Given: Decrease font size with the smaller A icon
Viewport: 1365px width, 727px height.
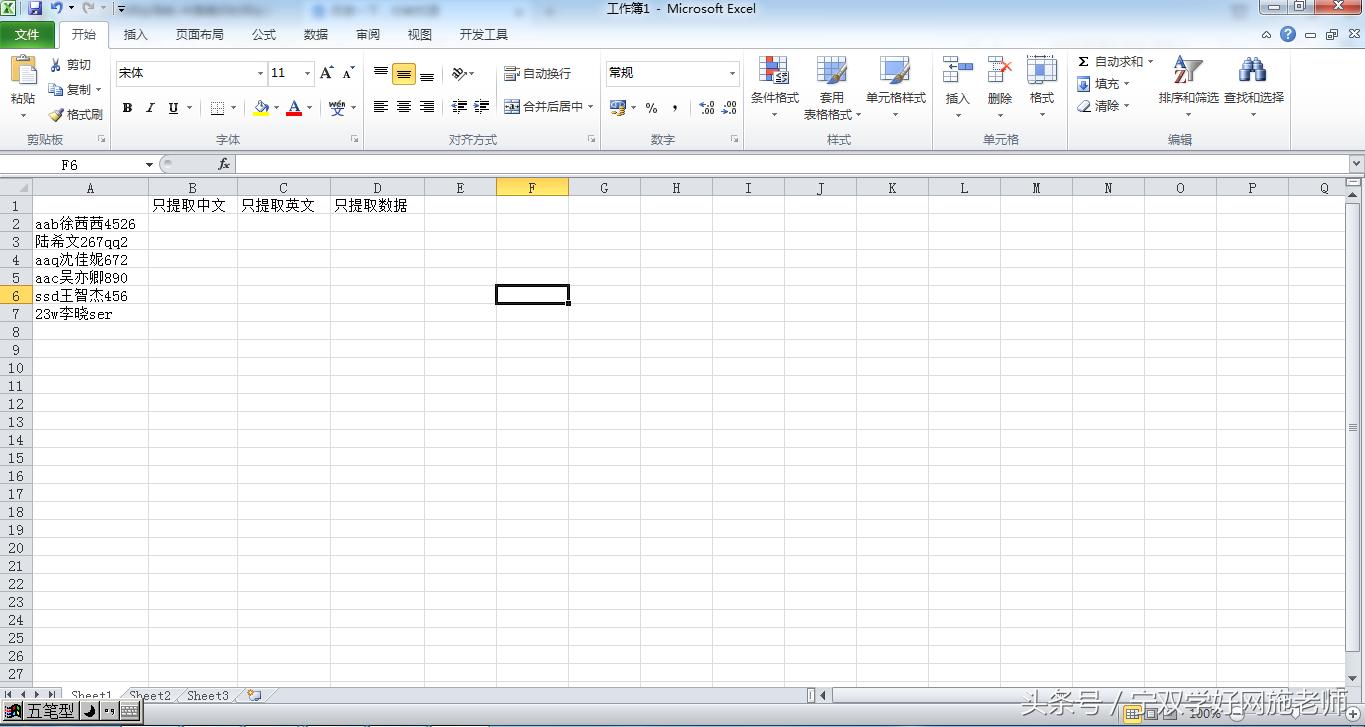Looking at the screenshot, I should [x=348, y=73].
